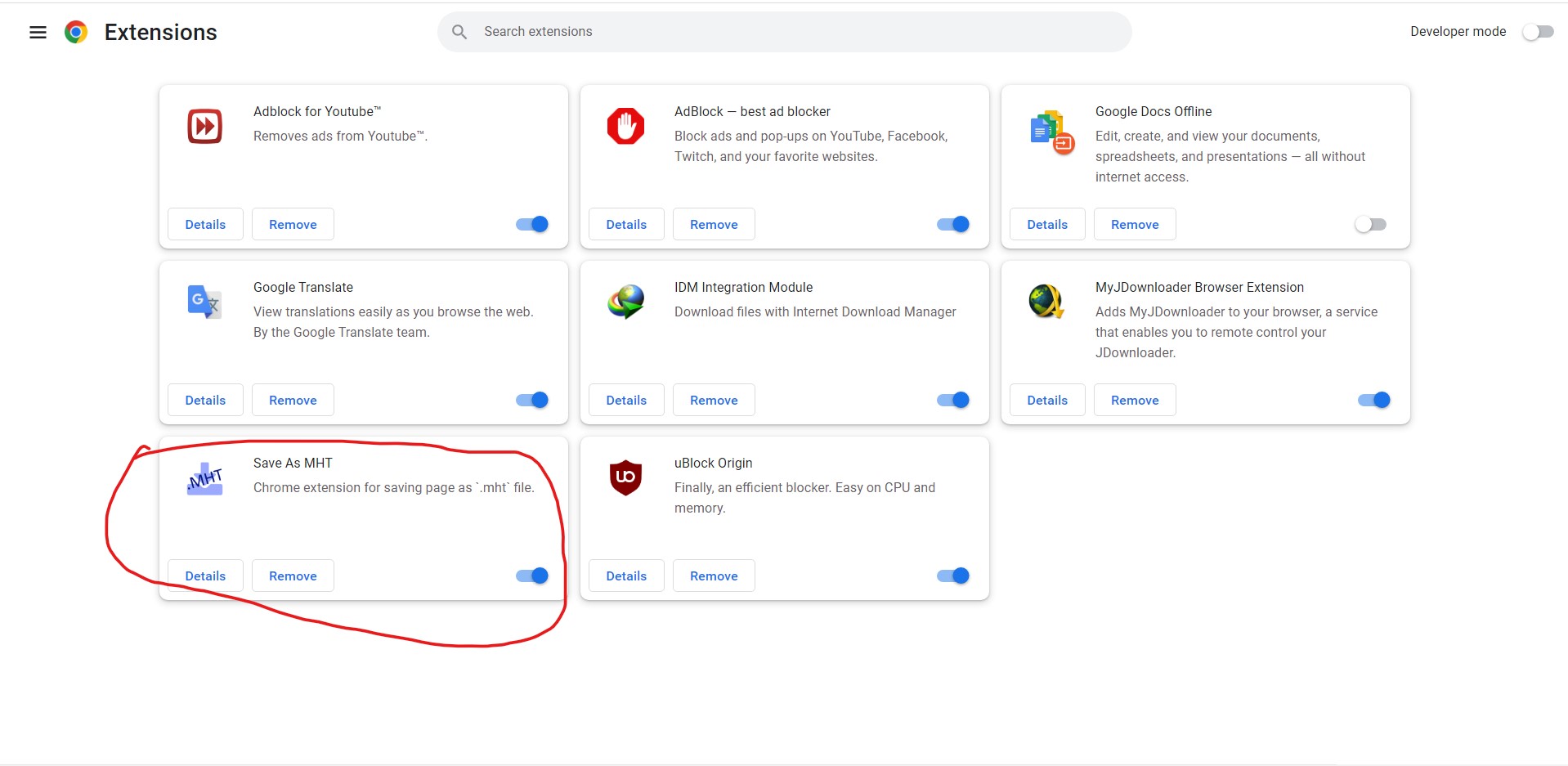Click the Google Docs Offline icon
Viewport: 1568px width, 766px height.
tap(1052, 132)
